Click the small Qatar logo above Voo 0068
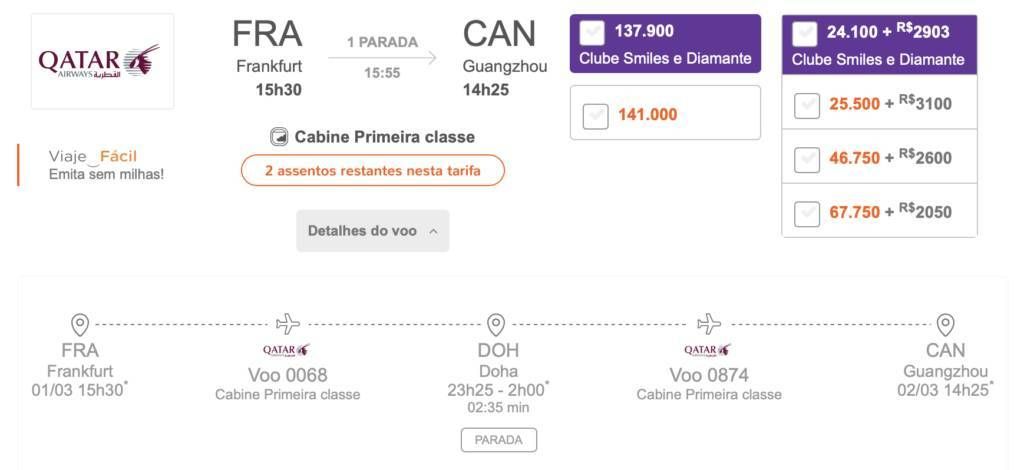The width and height of the screenshot is (1024, 470). (x=287, y=351)
